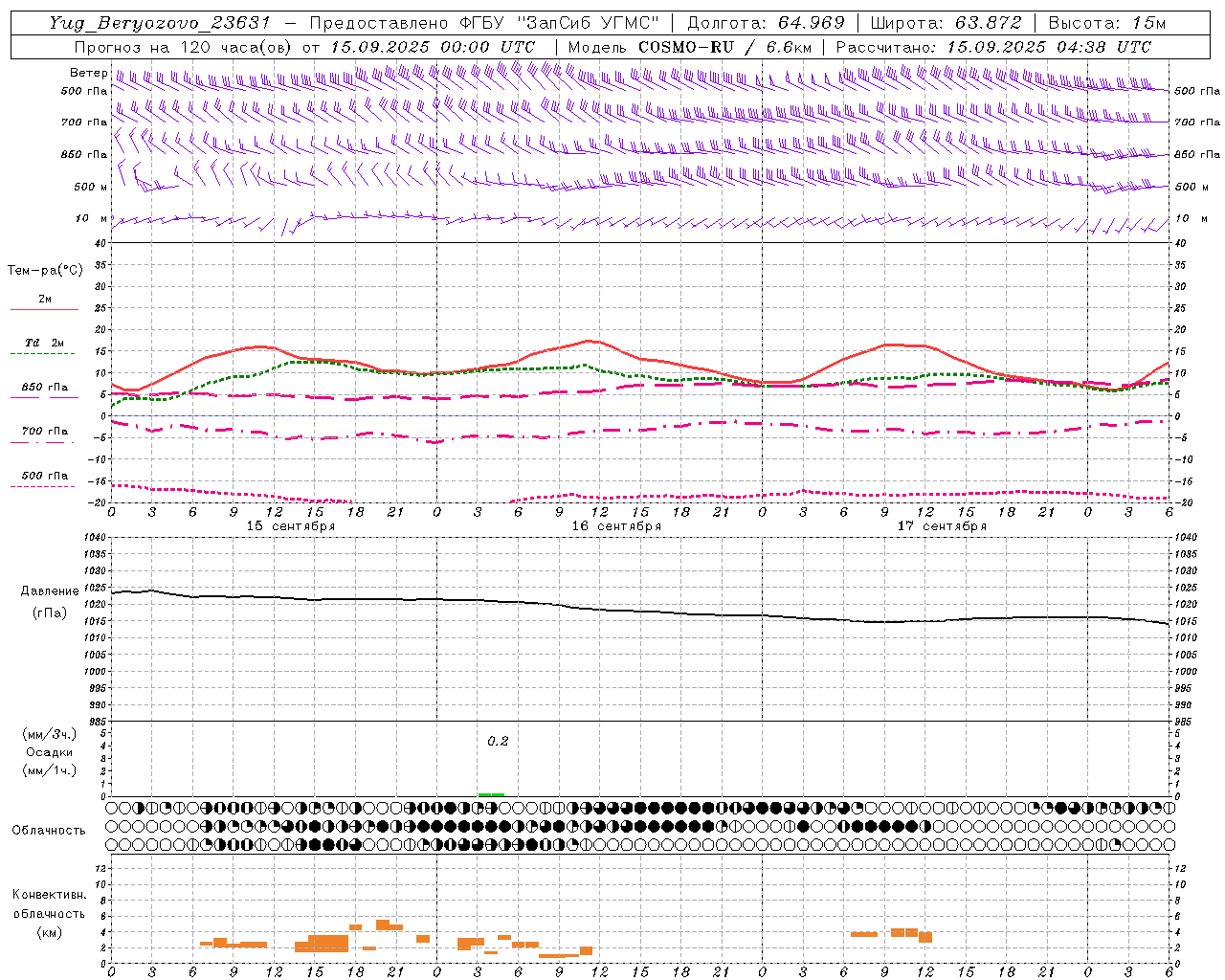Click the pink dotted 500 гПа legend line

click(44, 486)
